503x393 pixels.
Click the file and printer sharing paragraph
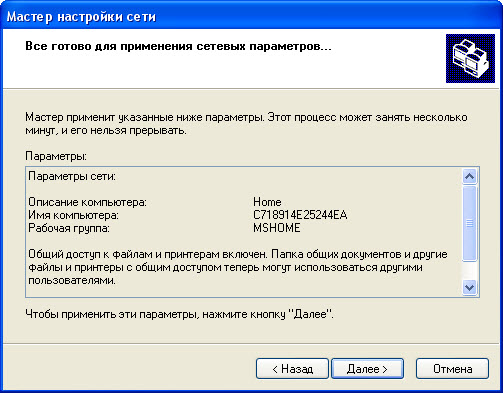238,267
